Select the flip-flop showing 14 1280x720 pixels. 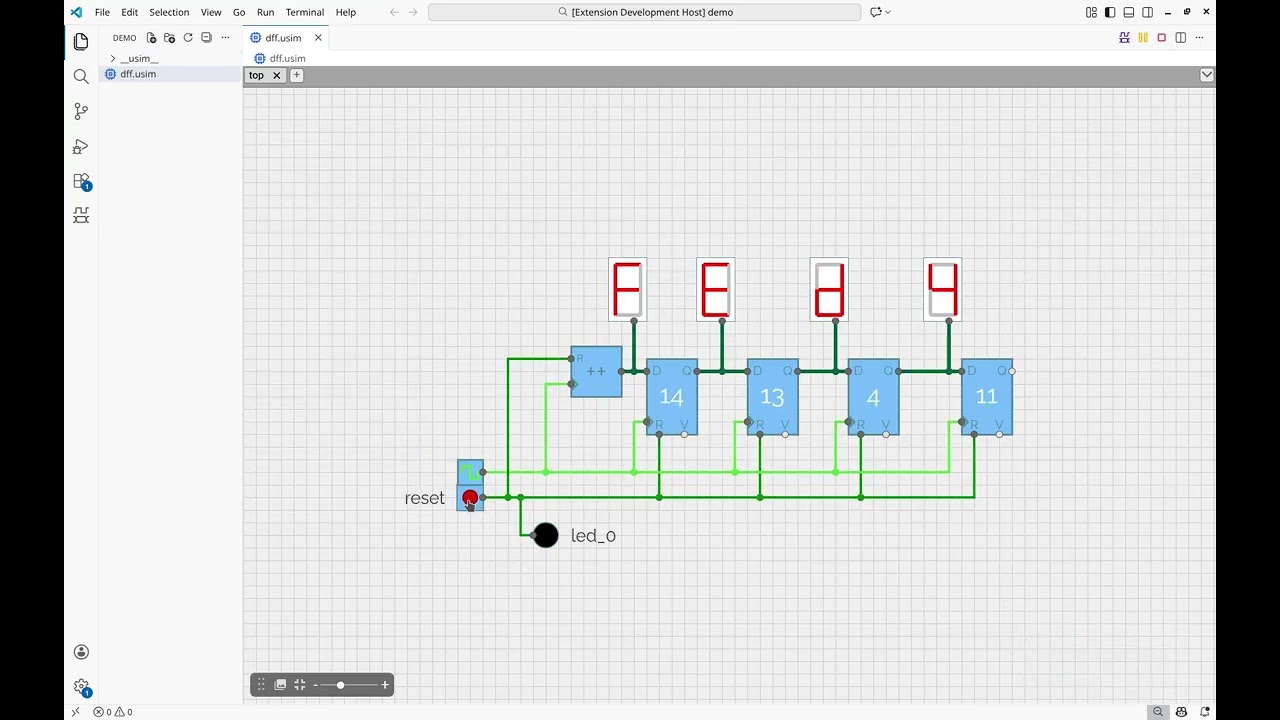click(x=672, y=397)
